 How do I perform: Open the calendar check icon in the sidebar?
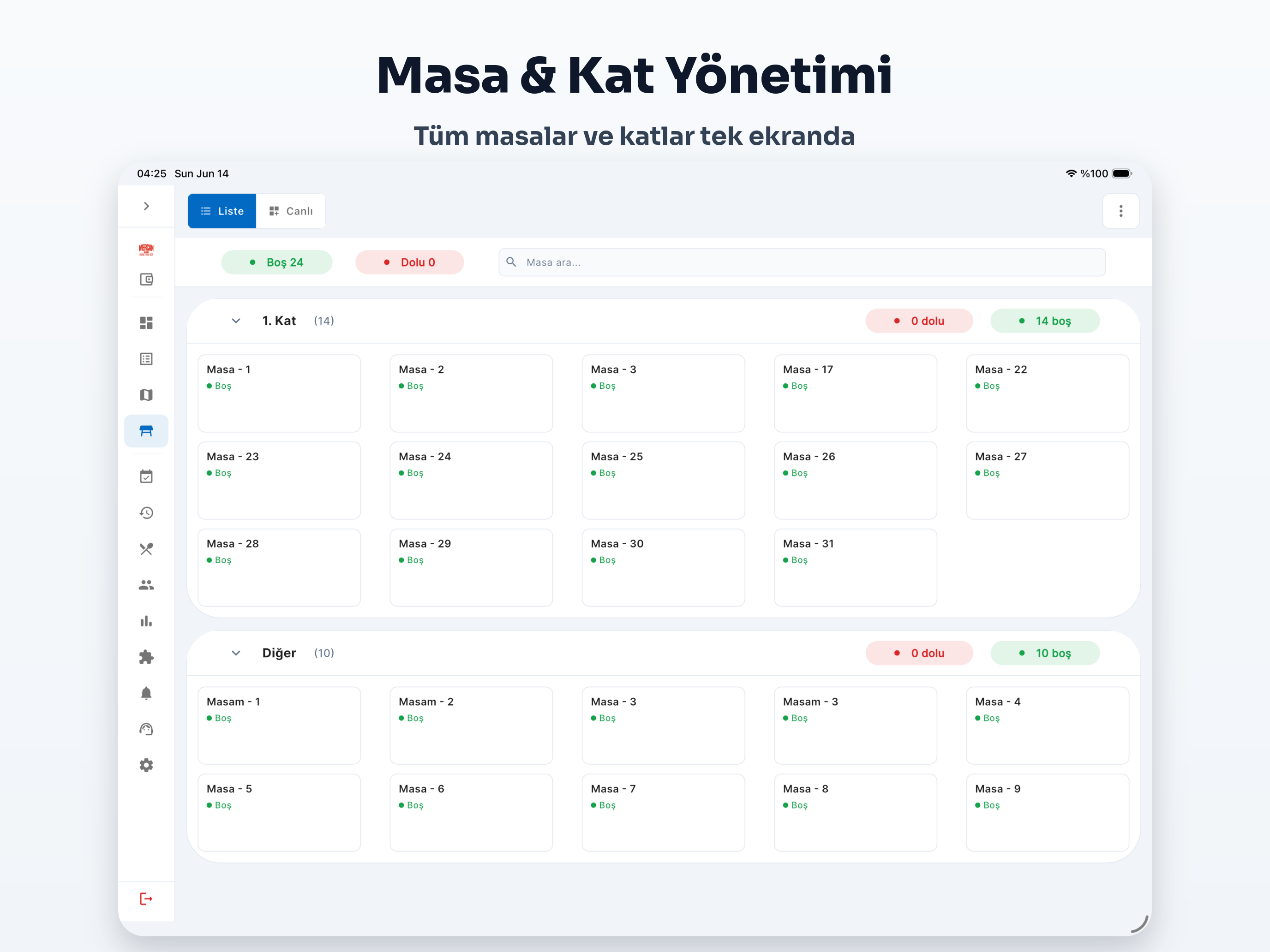point(146,476)
